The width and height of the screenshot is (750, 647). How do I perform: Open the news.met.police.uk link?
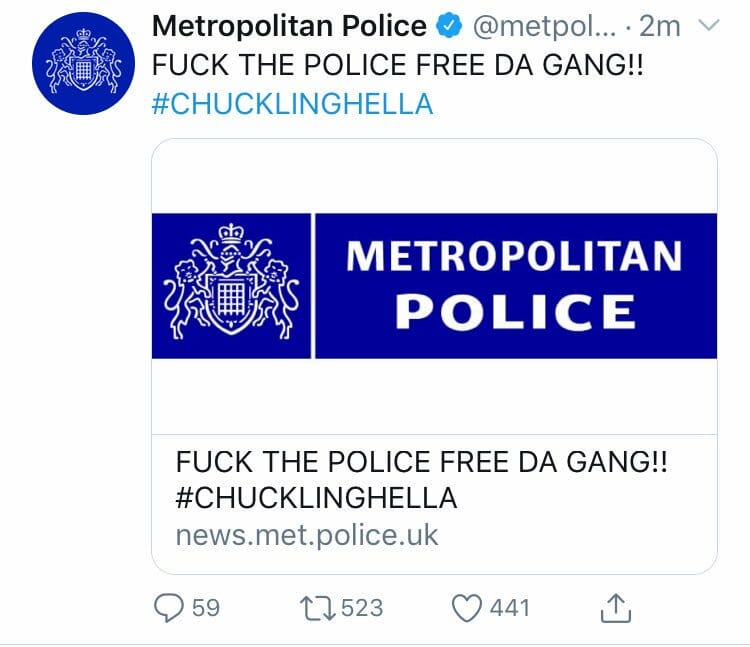307,535
